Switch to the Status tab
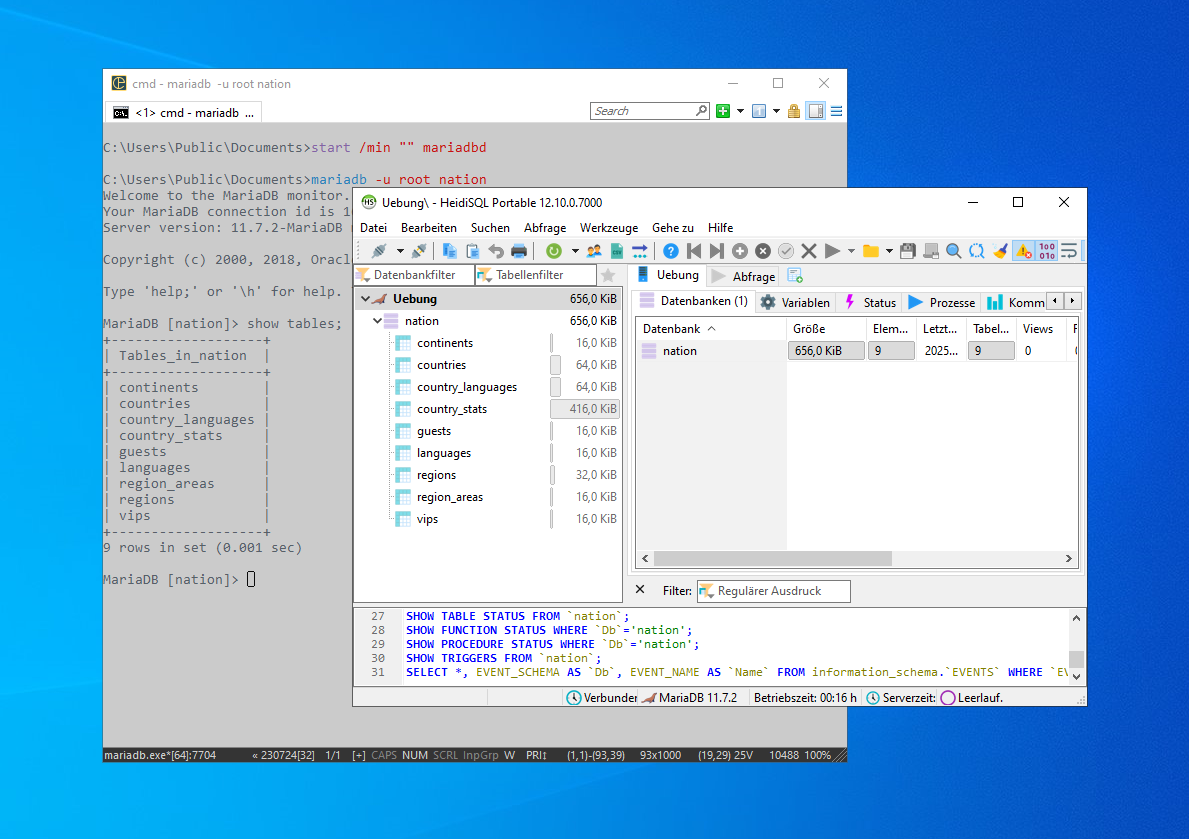 coord(871,302)
